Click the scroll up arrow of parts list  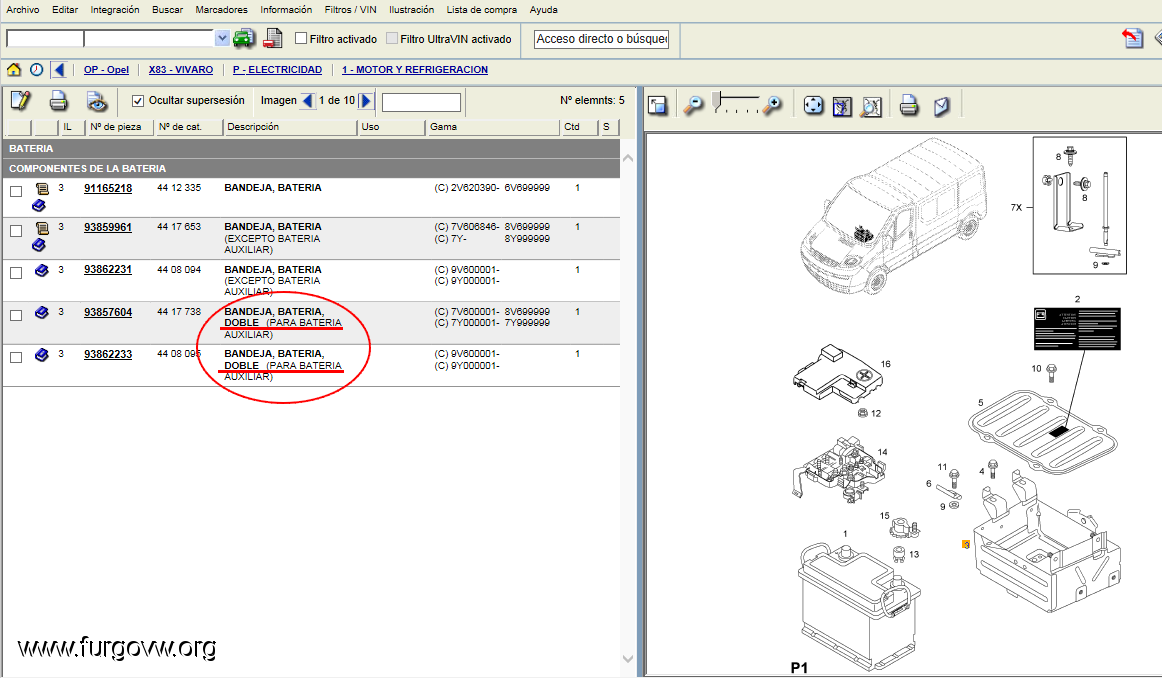tap(628, 158)
